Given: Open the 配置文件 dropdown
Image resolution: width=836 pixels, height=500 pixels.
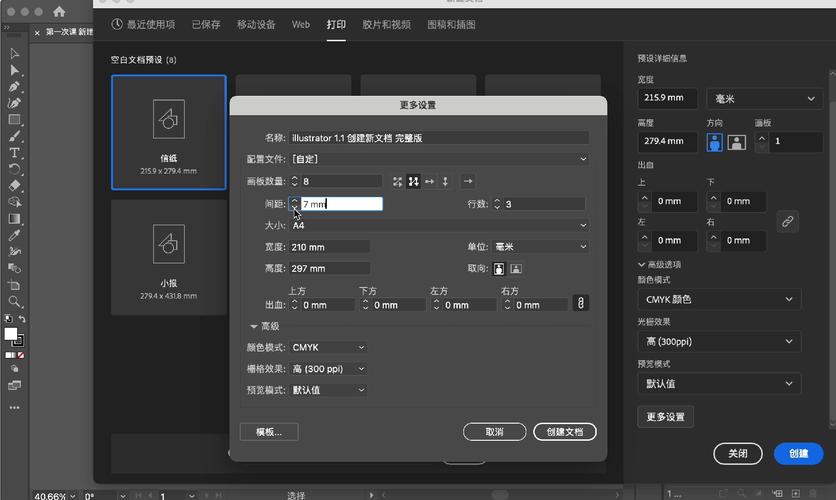Looking at the screenshot, I should coord(439,159).
